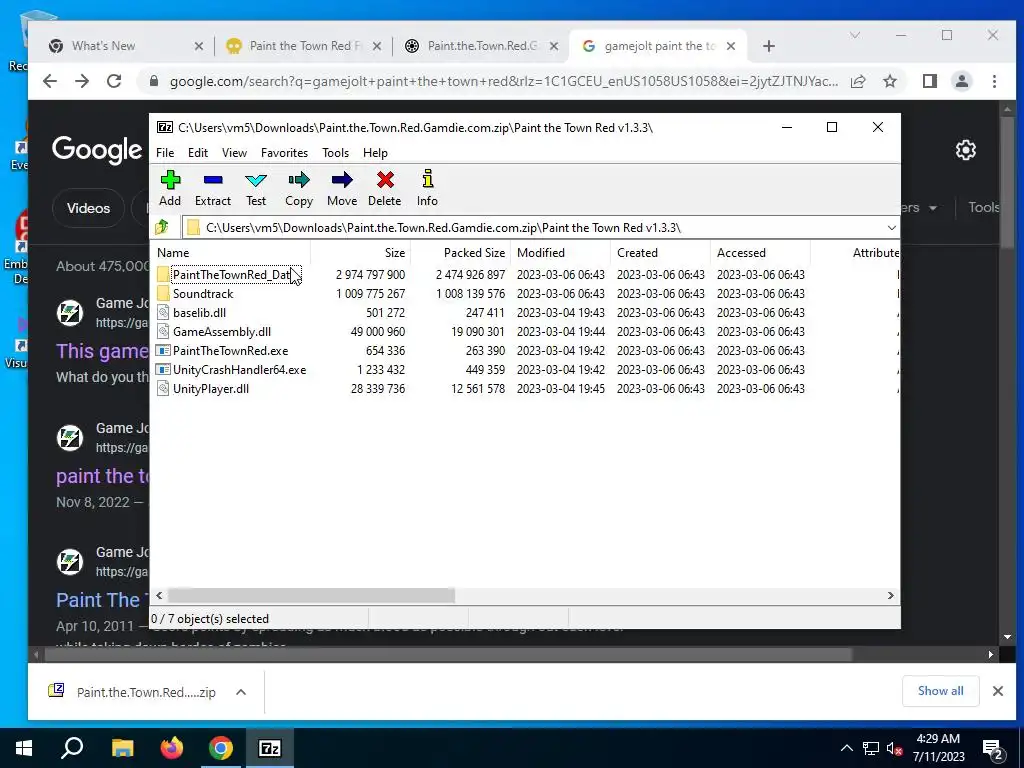The width and height of the screenshot is (1024, 768).
Task: Select the UnityCrashHandler64.exe file icon
Action: (x=163, y=370)
